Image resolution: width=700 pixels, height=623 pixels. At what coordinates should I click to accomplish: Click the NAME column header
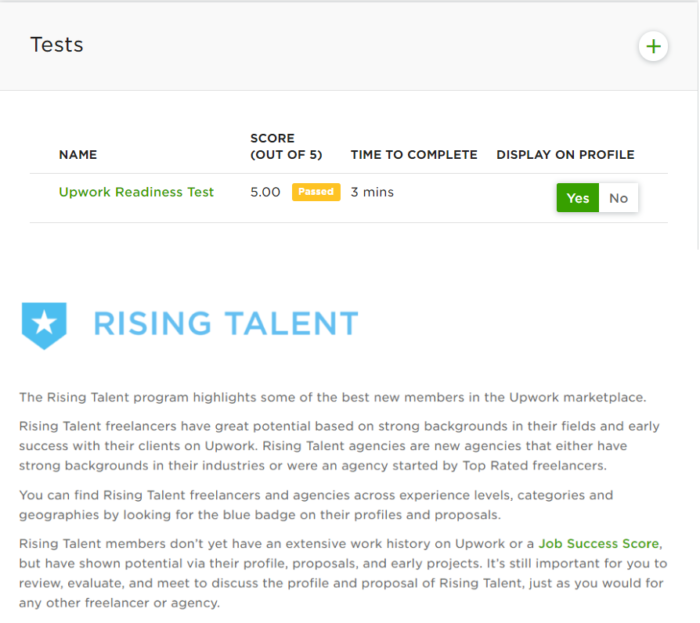click(78, 155)
